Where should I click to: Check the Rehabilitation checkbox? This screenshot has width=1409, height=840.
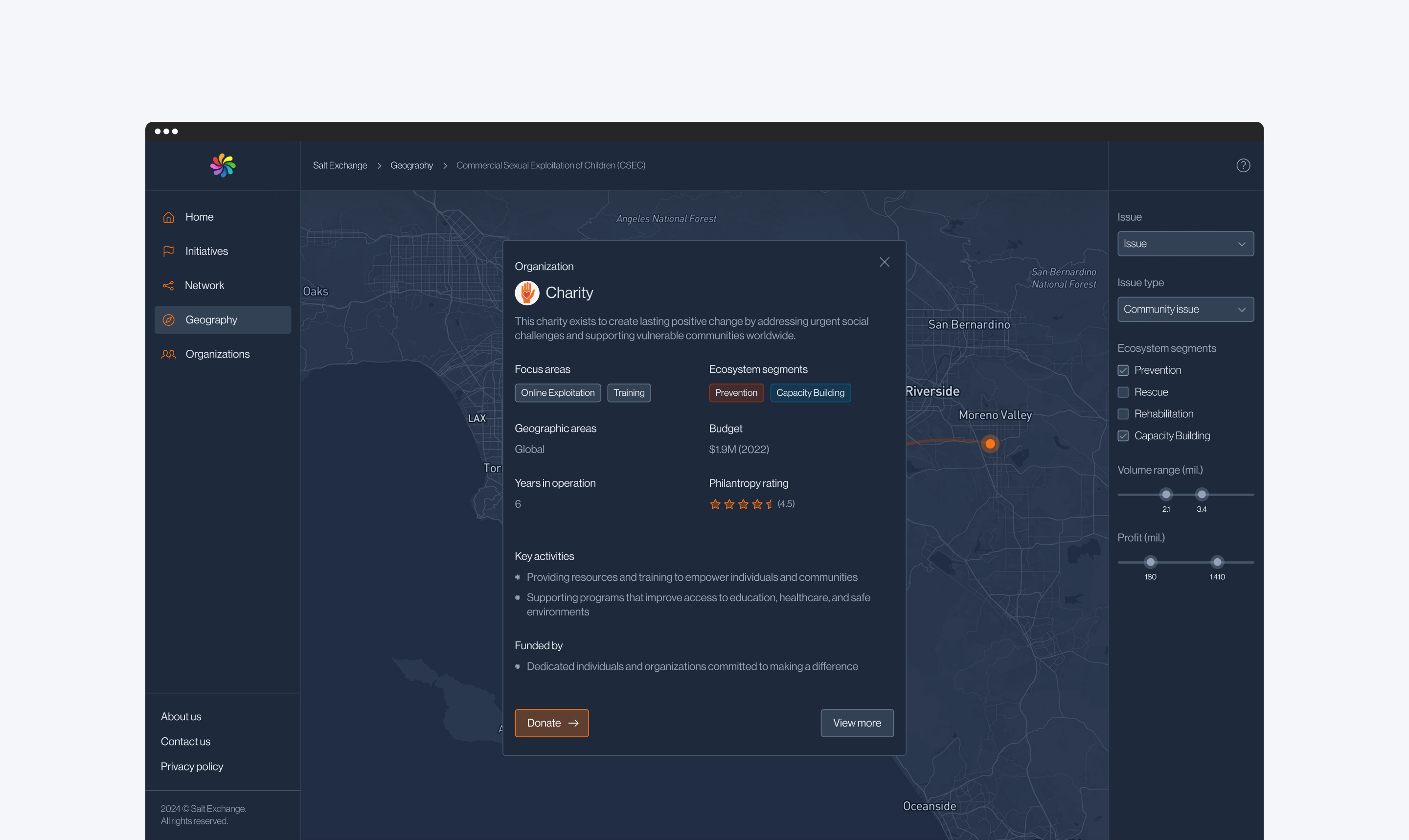1123,414
